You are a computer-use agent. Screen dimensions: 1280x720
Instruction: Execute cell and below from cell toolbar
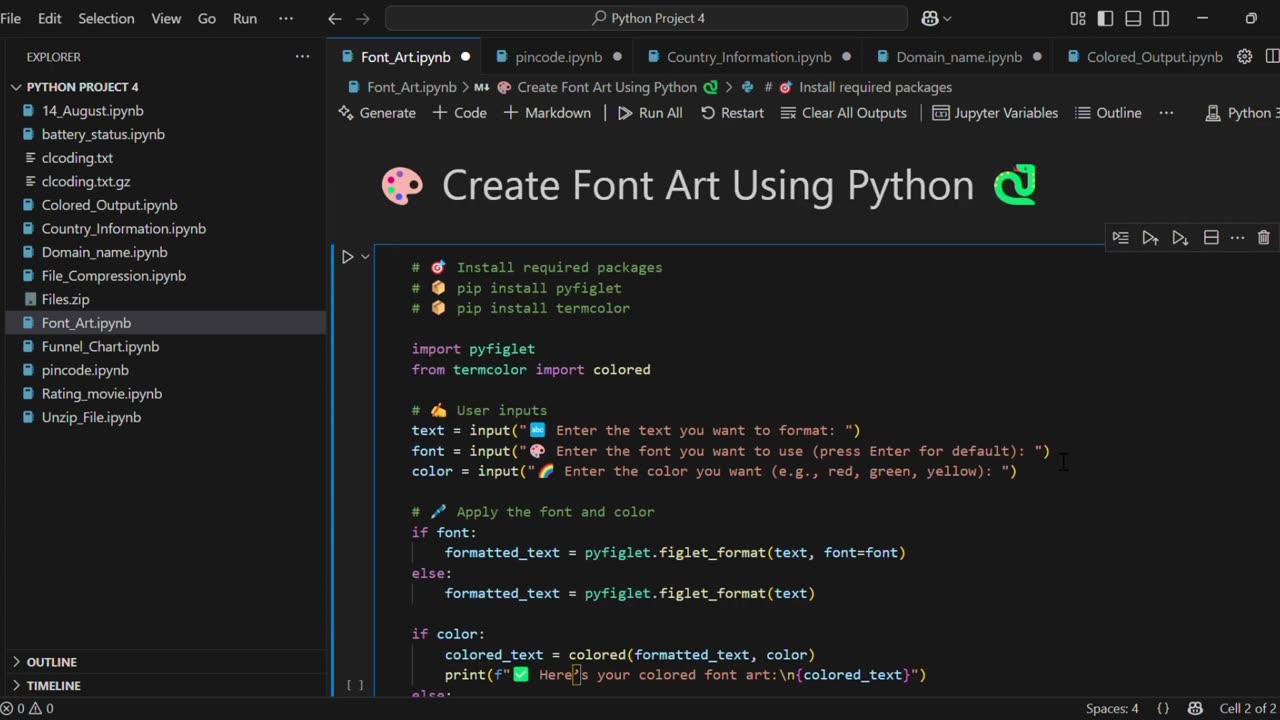click(1180, 238)
